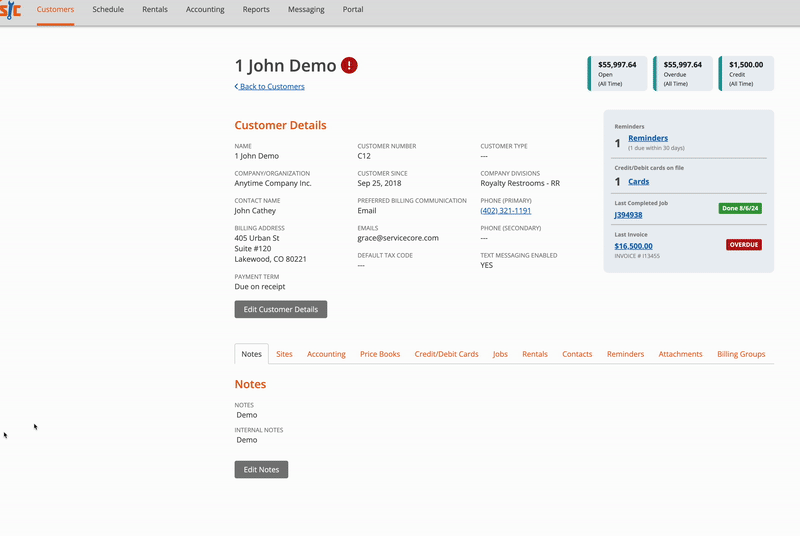Click the red alert icon beside customer name
Screen dimensions: 800x536
tap(349, 65)
